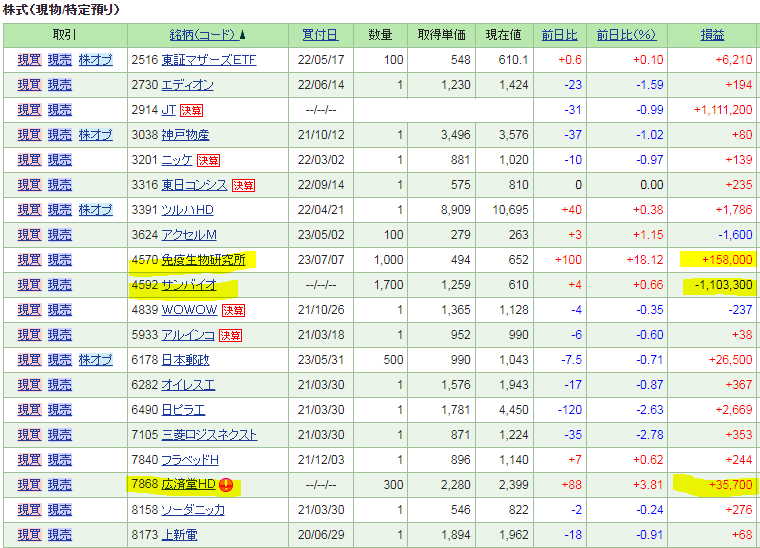Viewport: 760px width, 548px height.
Task: Click 現買 for JT
Action: [30, 110]
